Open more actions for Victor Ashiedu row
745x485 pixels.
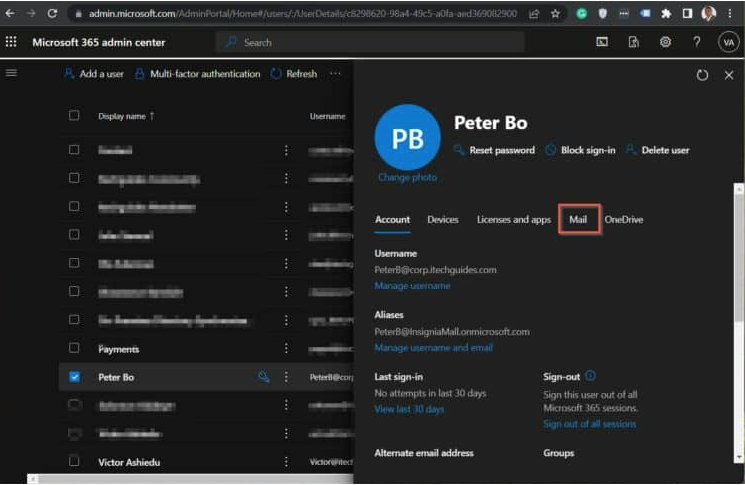point(286,462)
